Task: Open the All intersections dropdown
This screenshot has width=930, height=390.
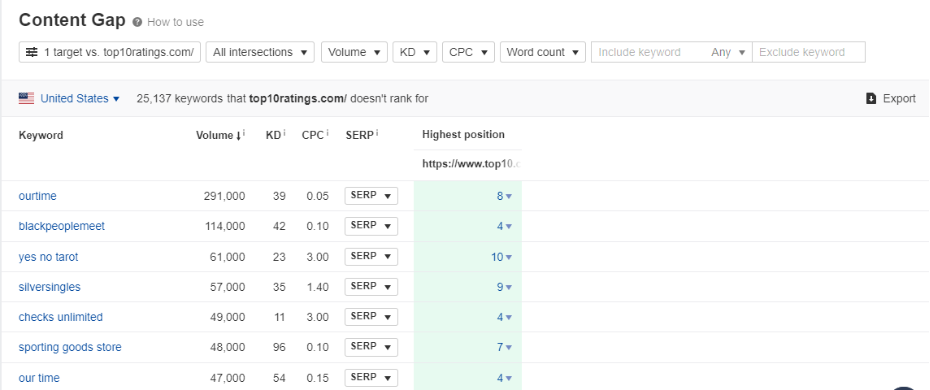Action: click(x=260, y=52)
